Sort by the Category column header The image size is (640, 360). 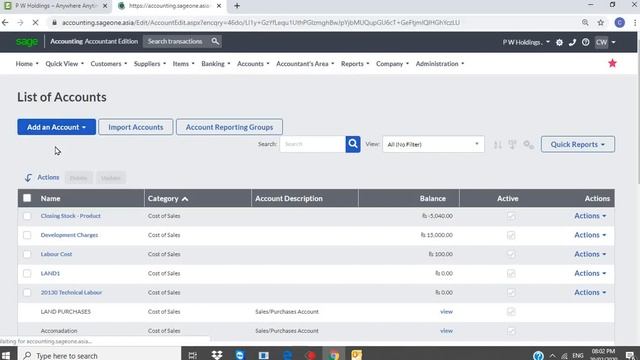(168, 198)
